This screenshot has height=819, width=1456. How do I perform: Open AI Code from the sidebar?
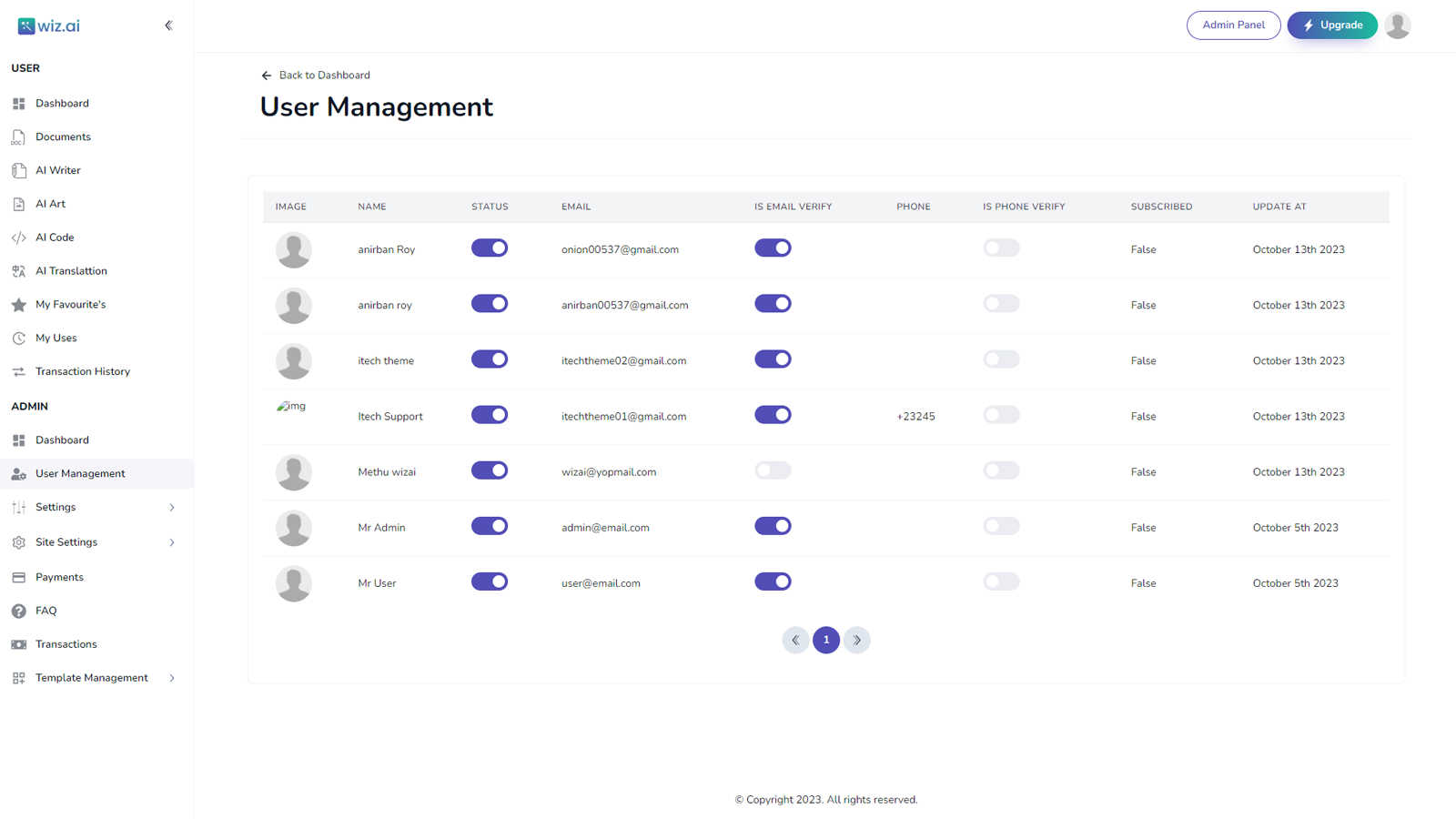(53, 237)
